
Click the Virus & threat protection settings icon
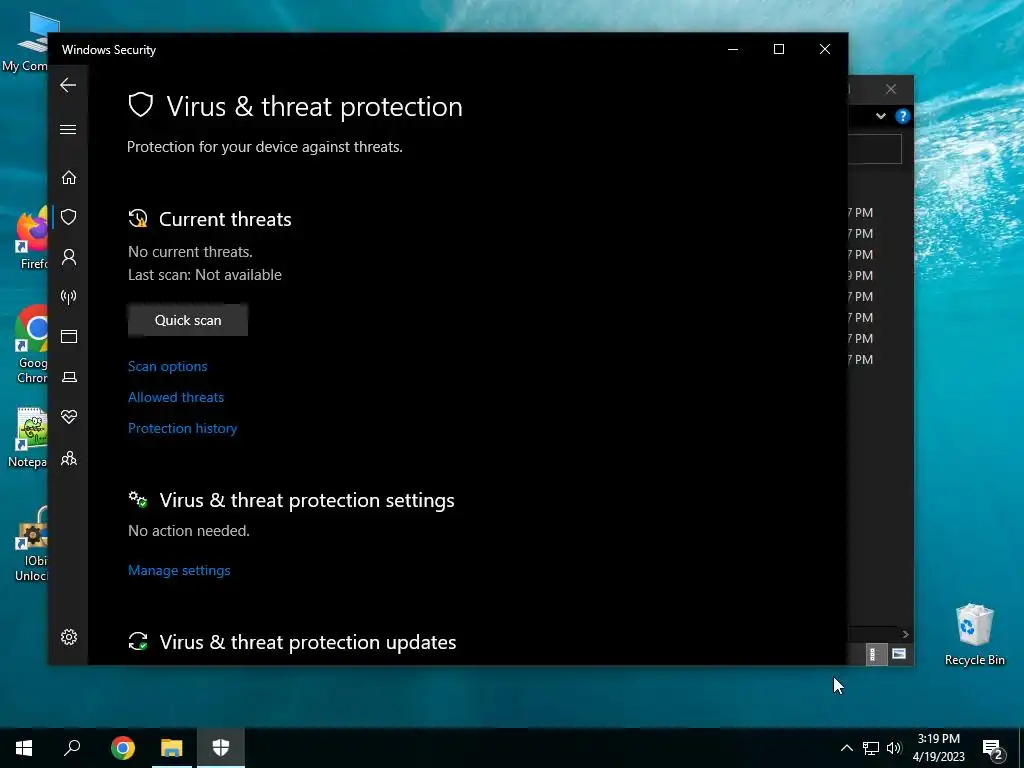(x=138, y=500)
